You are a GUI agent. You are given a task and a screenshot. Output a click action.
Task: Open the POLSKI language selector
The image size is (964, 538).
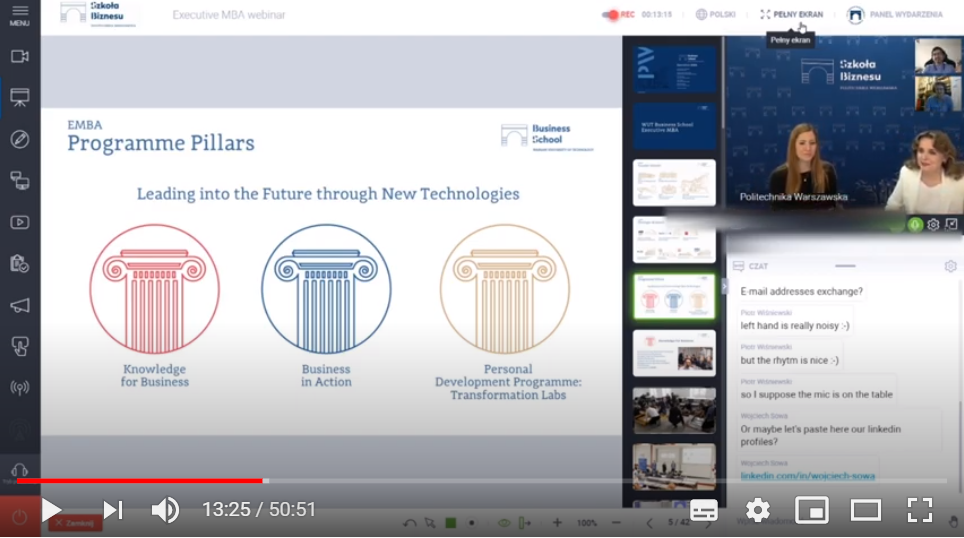(x=716, y=15)
